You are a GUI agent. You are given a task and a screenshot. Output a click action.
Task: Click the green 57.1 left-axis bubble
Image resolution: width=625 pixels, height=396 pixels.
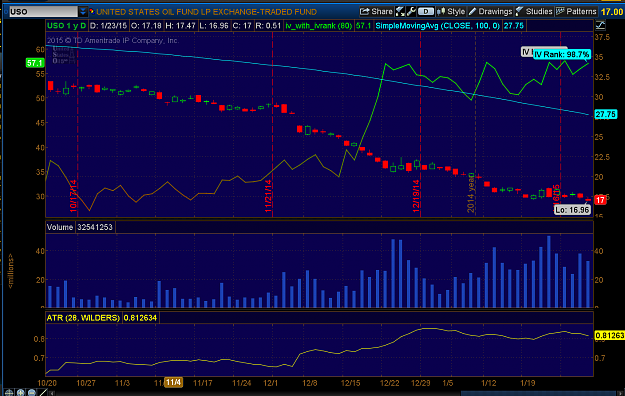[x=35, y=63]
